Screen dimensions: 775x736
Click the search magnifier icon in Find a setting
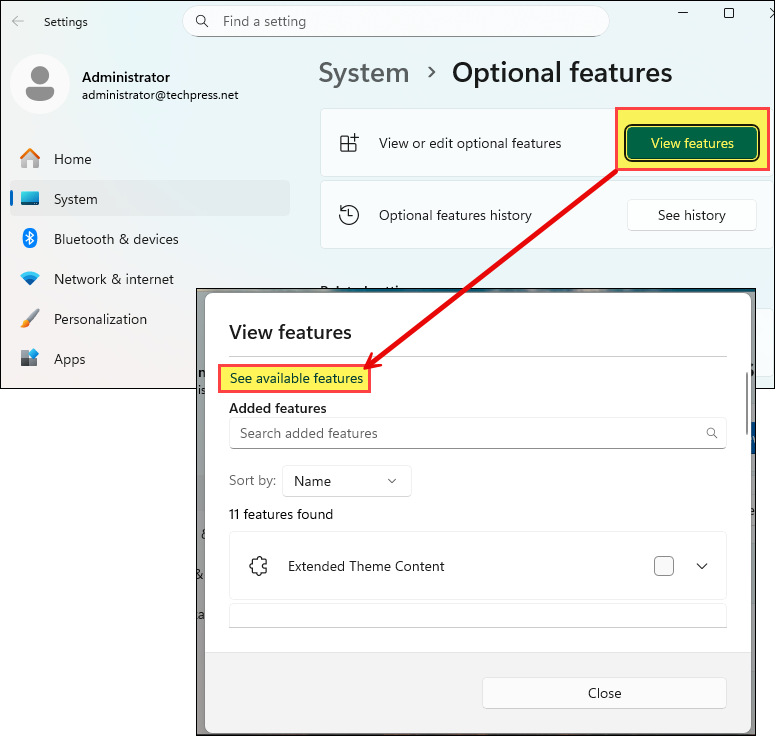[x=202, y=21]
